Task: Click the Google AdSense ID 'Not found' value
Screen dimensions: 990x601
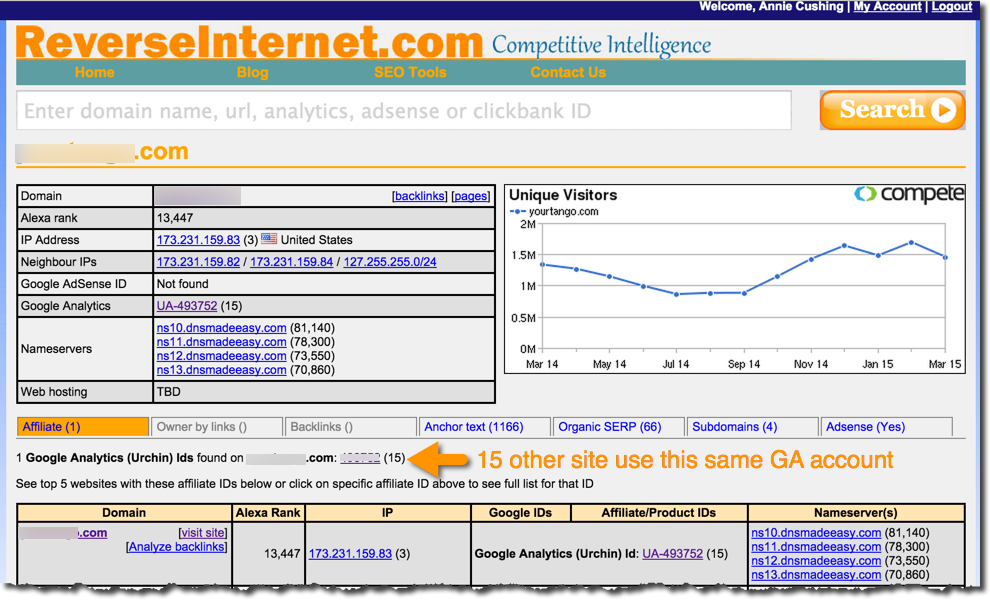Action: (182, 284)
